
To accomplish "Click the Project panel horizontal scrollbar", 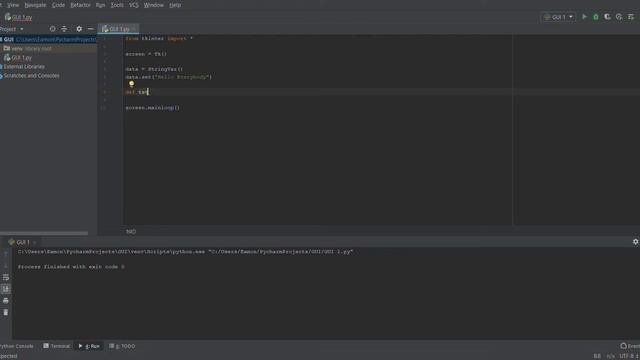I will click(44, 233).
